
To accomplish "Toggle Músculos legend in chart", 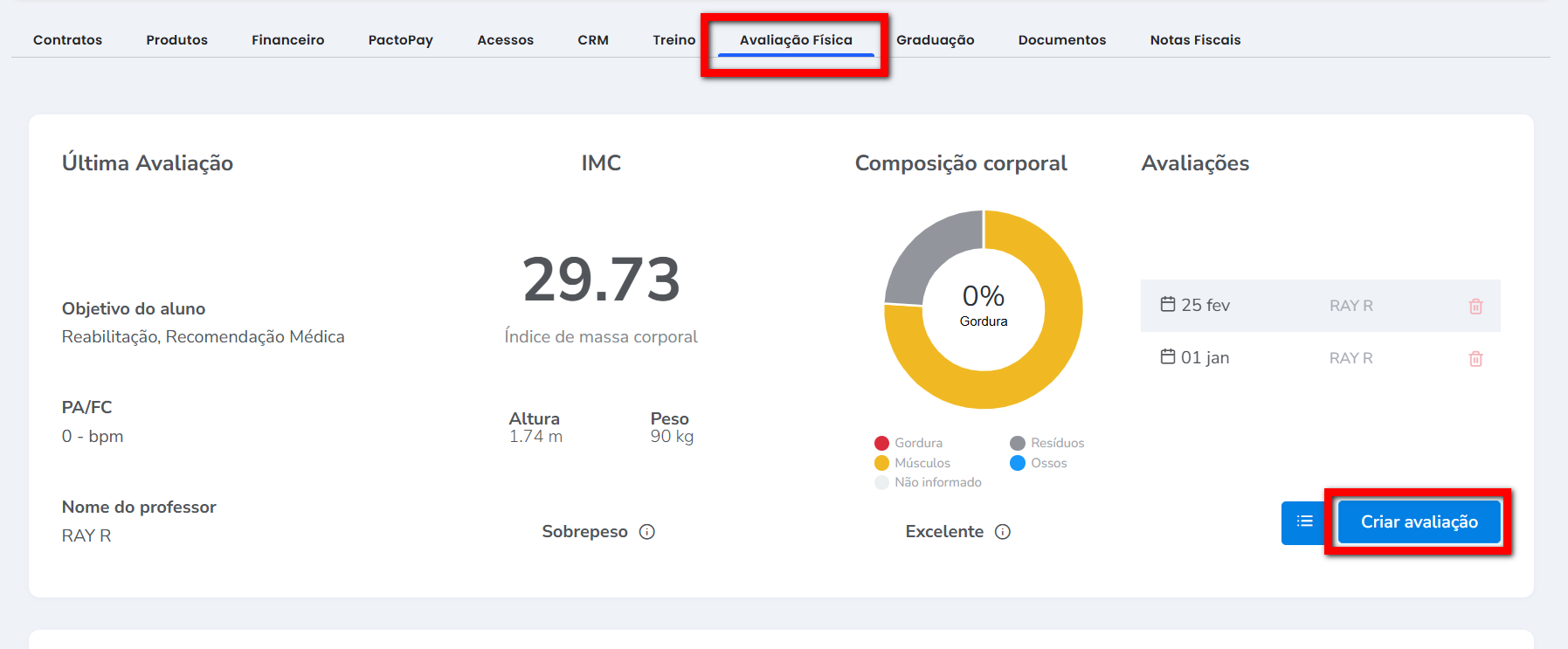I will pyautogui.click(x=913, y=463).
